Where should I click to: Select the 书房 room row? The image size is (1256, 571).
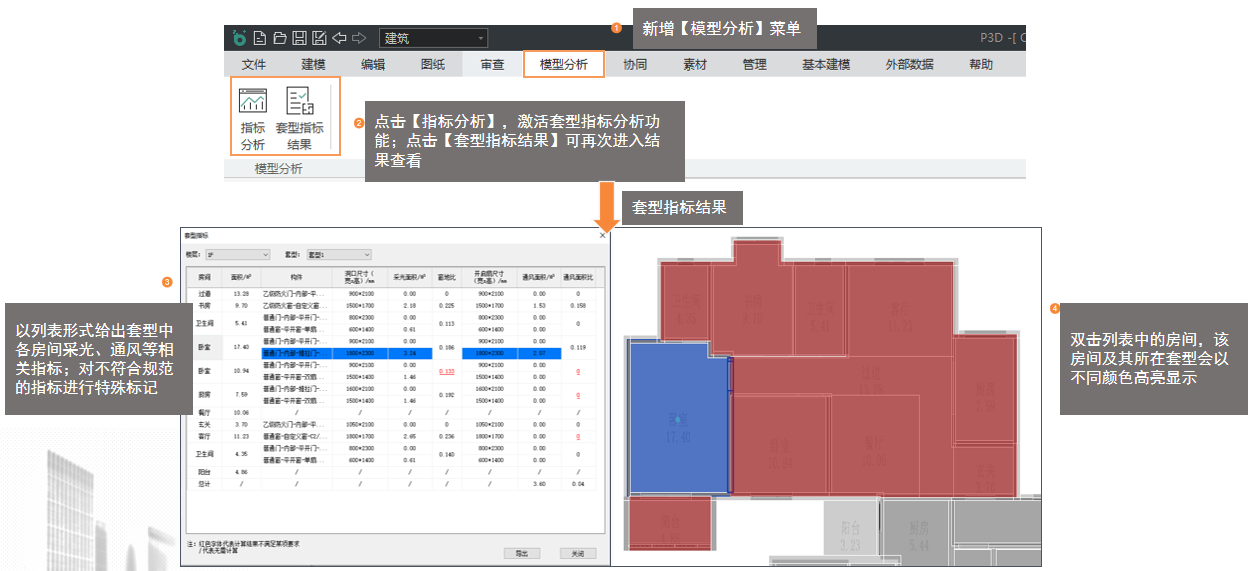[391, 305]
